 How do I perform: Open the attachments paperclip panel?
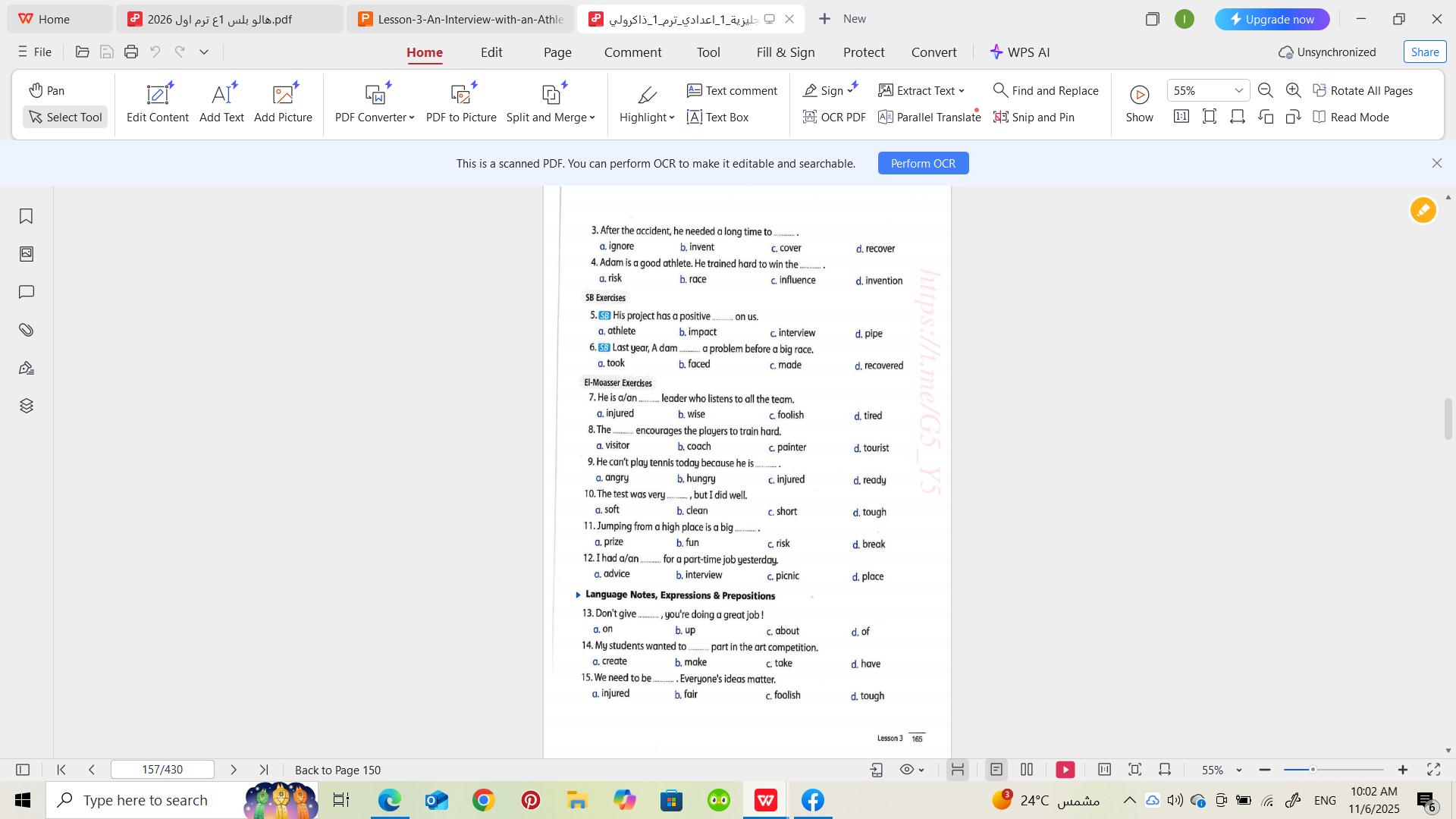[26, 330]
